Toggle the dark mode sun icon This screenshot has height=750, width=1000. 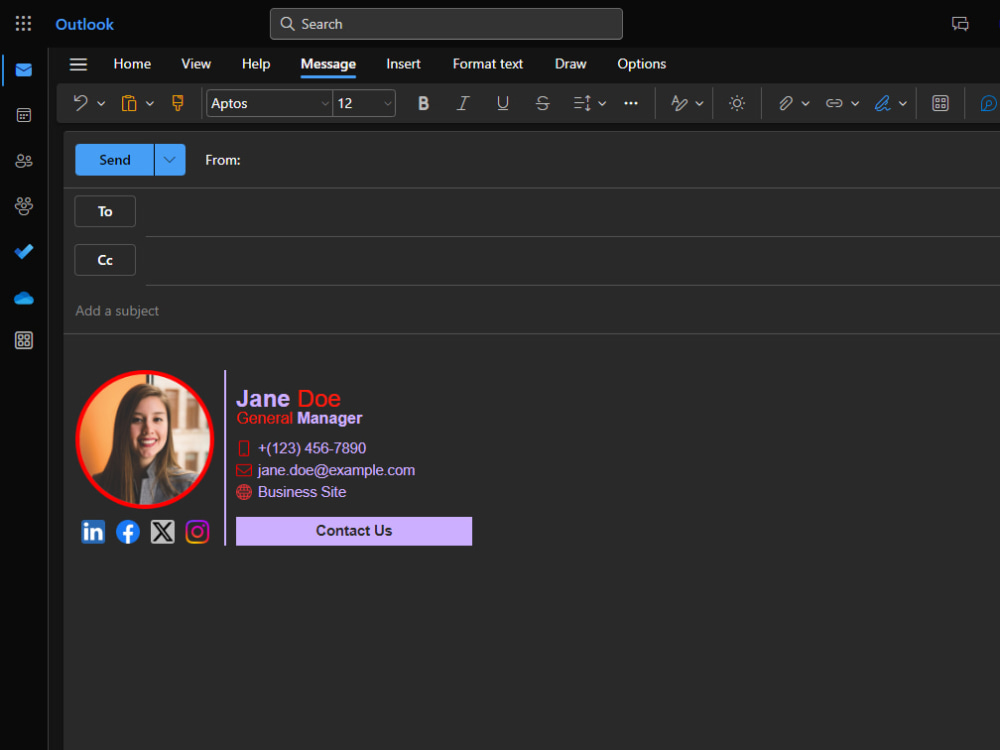(737, 103)
